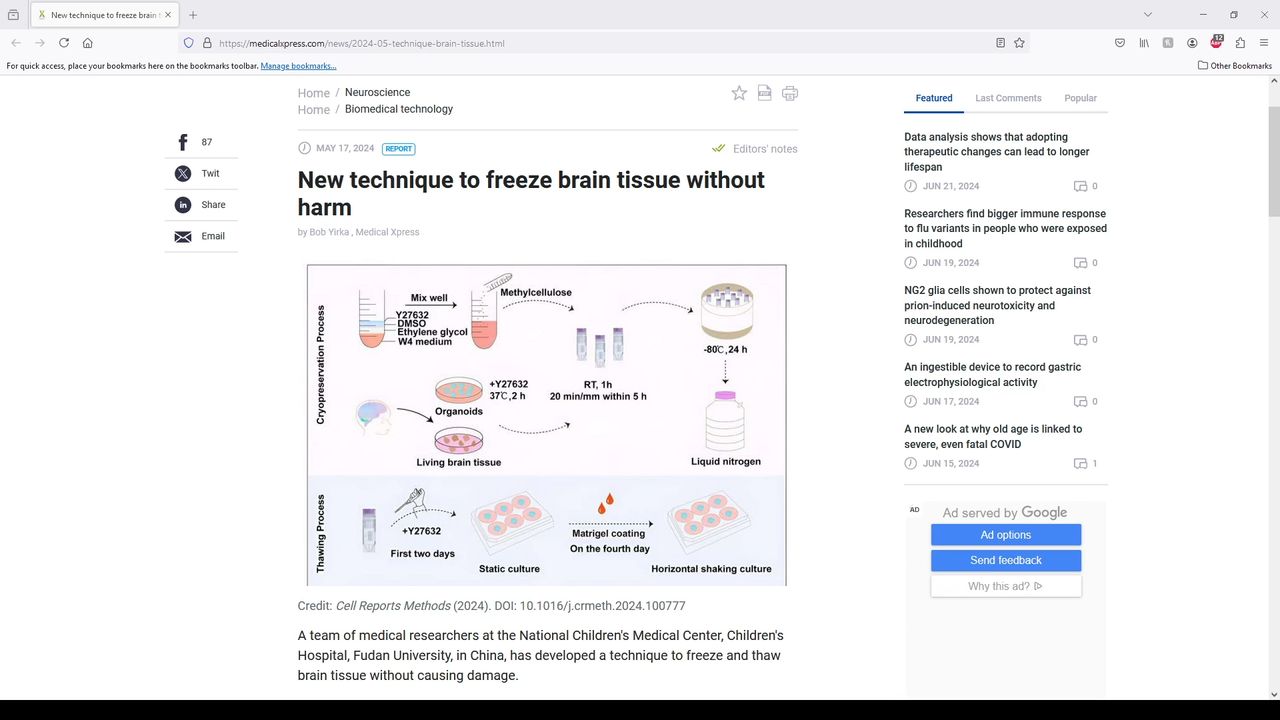Click the printer icon to print the article
1280x720 pixels.
click(x=790, y=93)
